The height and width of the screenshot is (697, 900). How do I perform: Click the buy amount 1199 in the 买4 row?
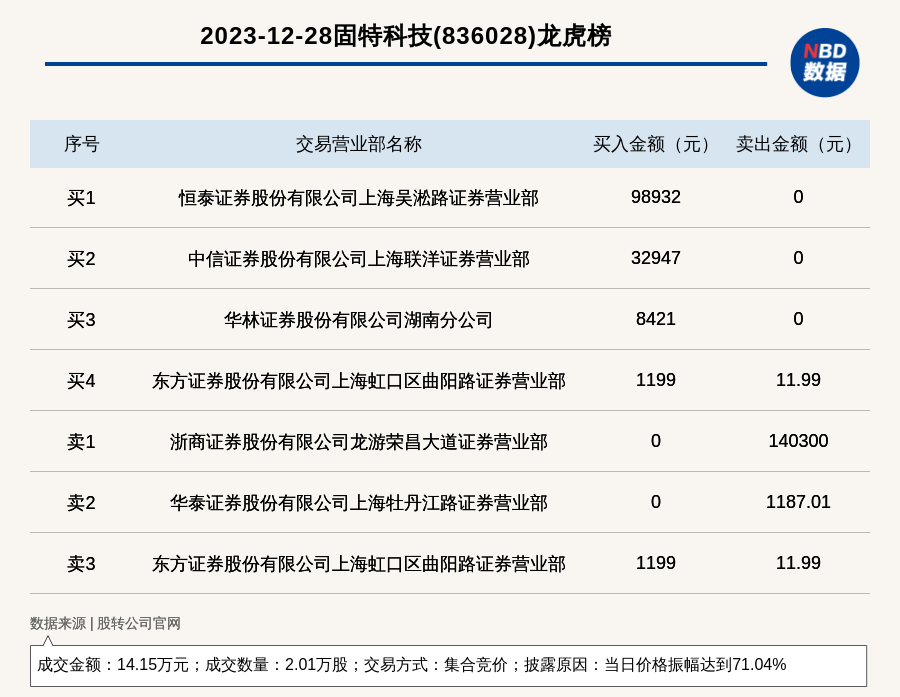tap(655, 380)
